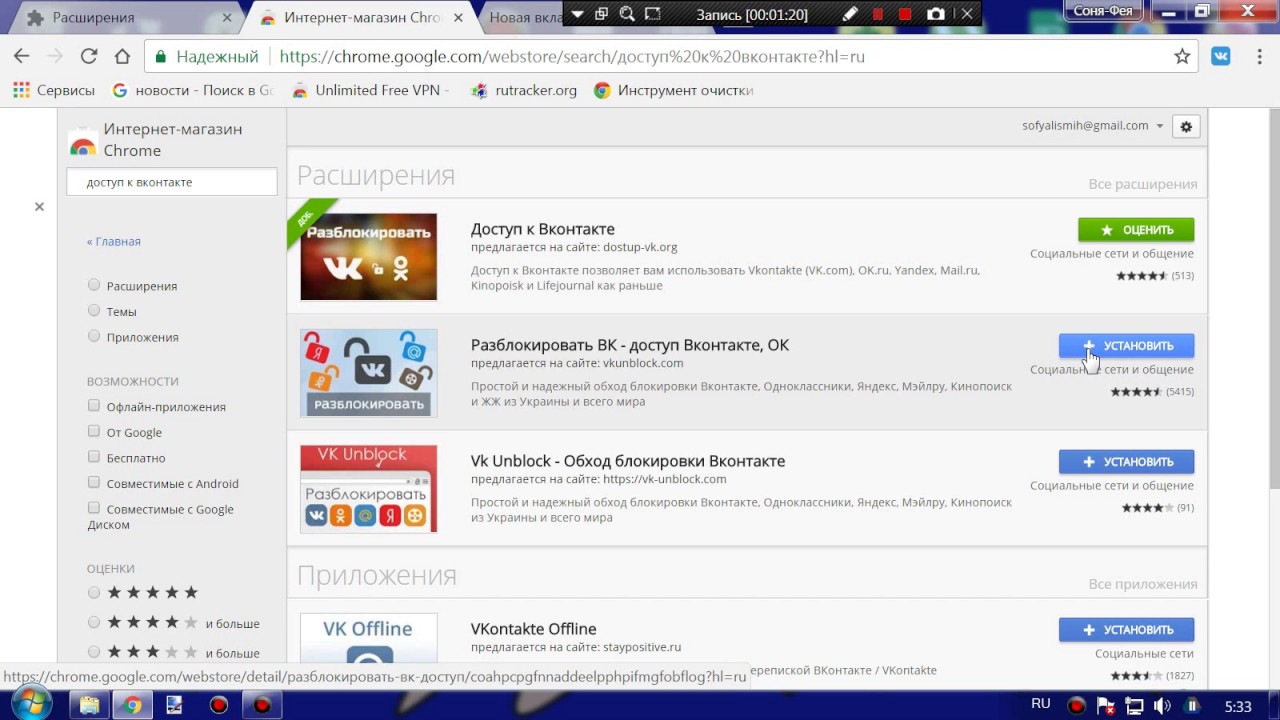The height and width of the screenshot is (720, 1280).
Task: Open the Unlimited Free VPN bookmark
Action: 370,90
